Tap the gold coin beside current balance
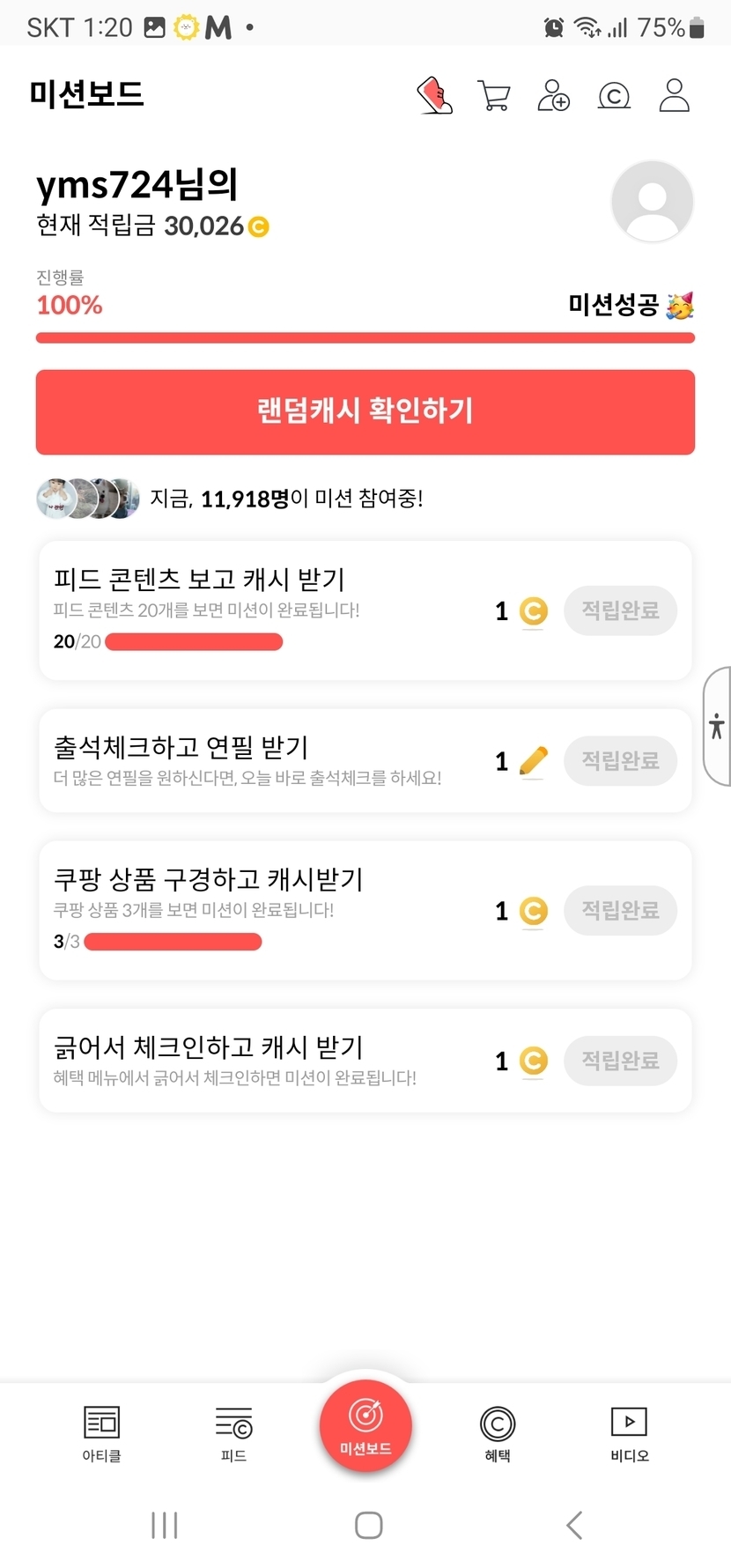Viewport: 731px width, 1568px height. [259, 227]
